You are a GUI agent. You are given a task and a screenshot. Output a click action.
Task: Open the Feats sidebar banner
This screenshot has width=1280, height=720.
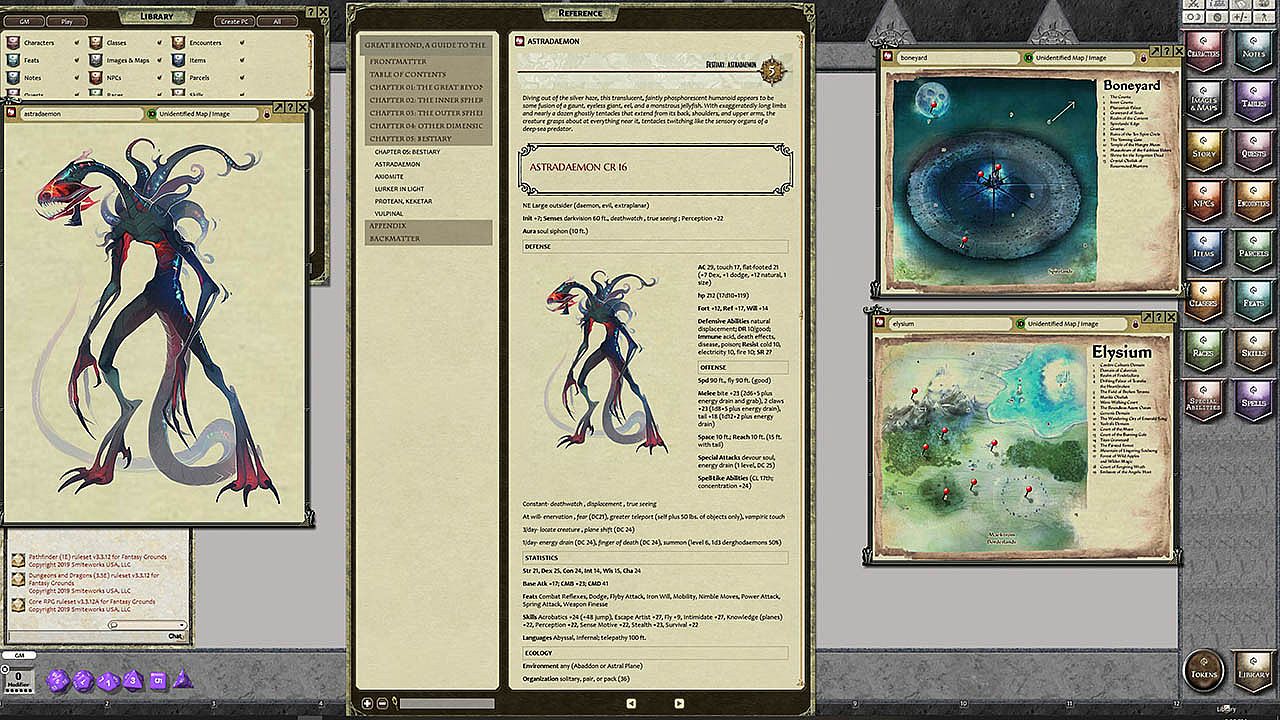(x=1252, y=301)
